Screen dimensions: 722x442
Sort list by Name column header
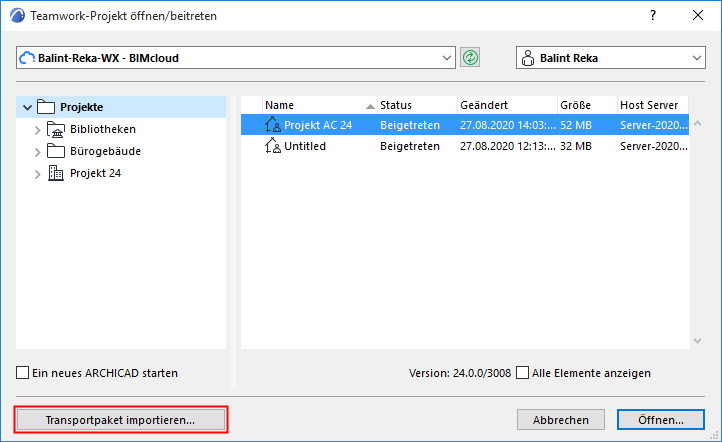(320, 105)
